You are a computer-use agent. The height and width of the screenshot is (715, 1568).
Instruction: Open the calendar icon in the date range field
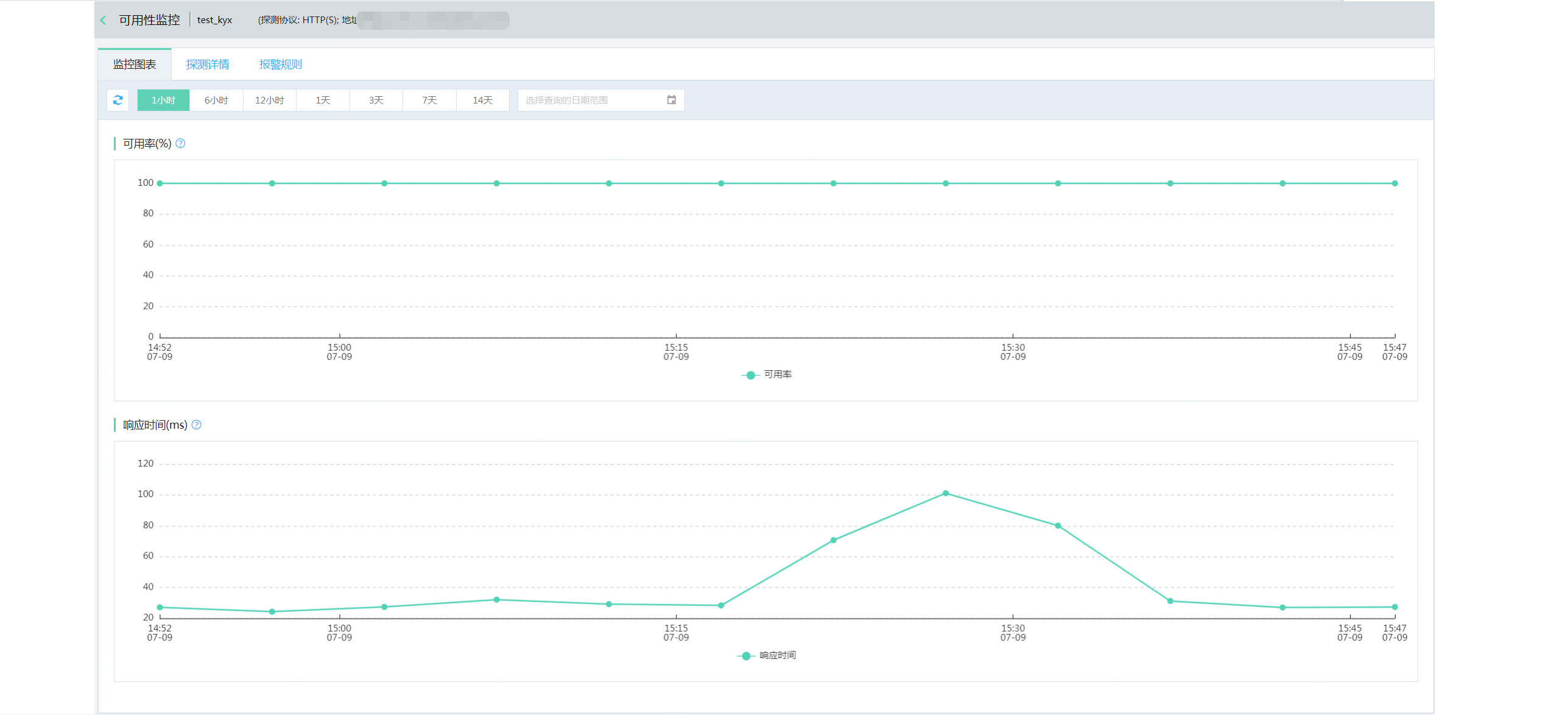click(x=671, y=99)
